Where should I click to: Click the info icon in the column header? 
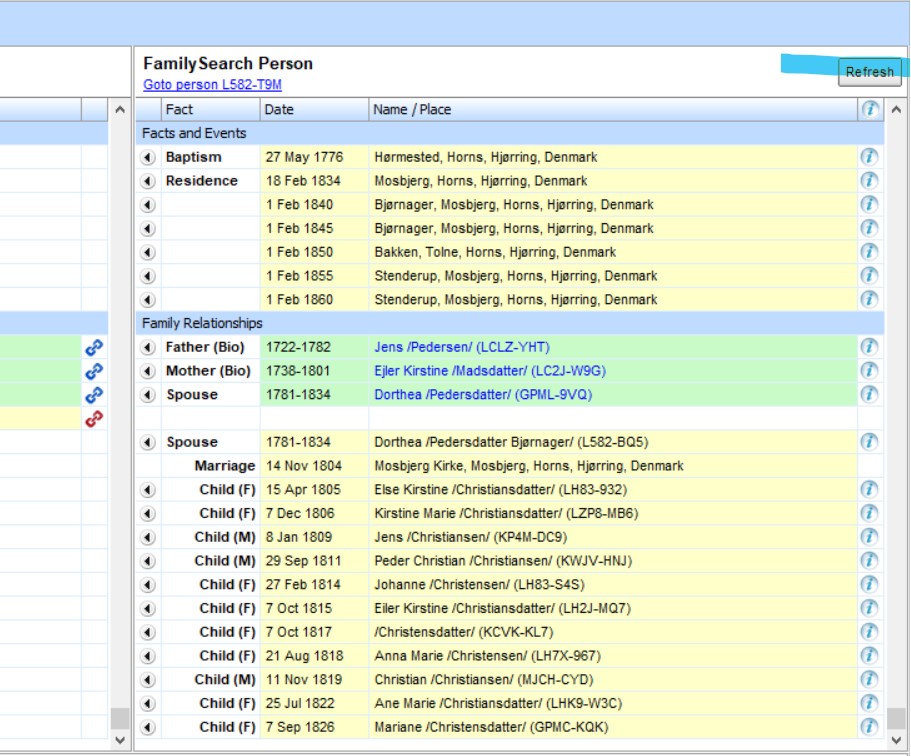point(870,109)
